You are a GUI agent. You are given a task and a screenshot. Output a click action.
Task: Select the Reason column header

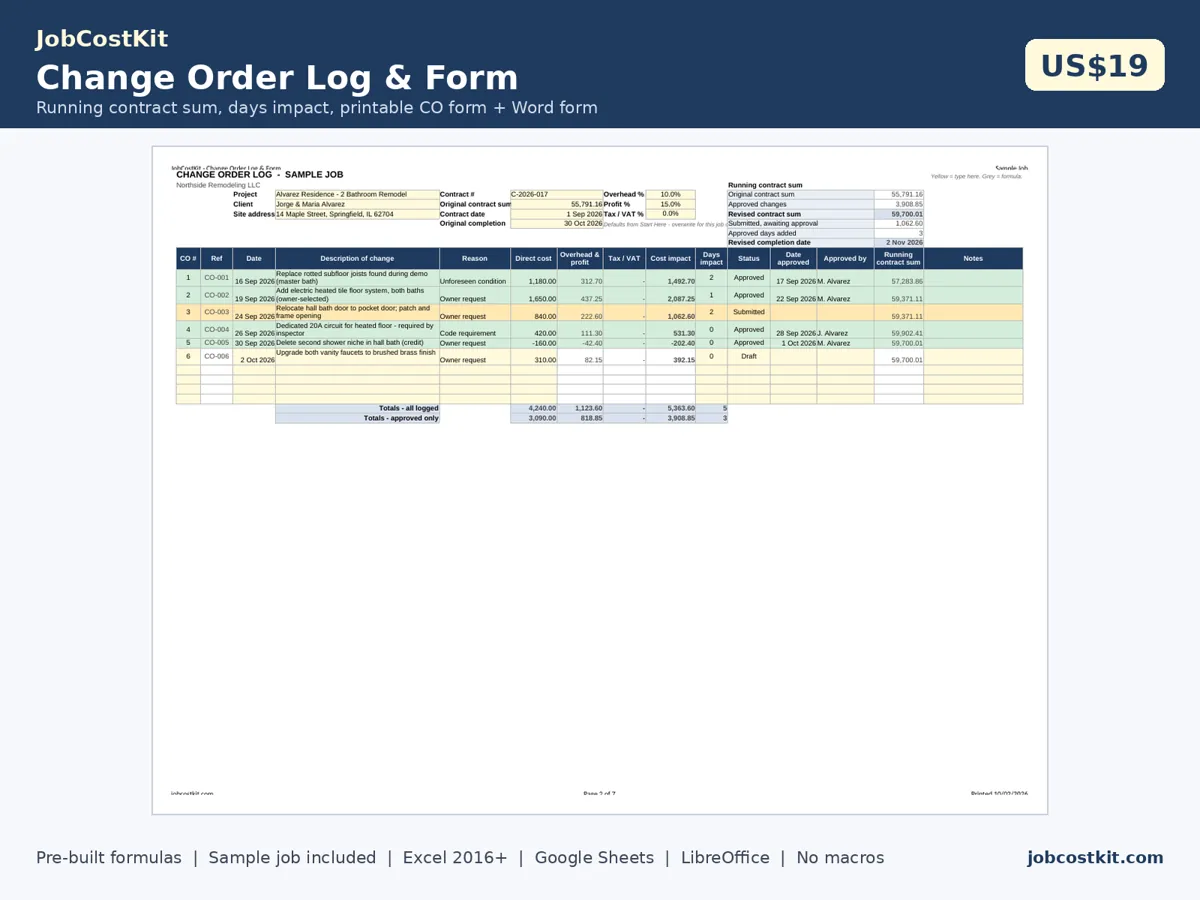click(475, 258)
